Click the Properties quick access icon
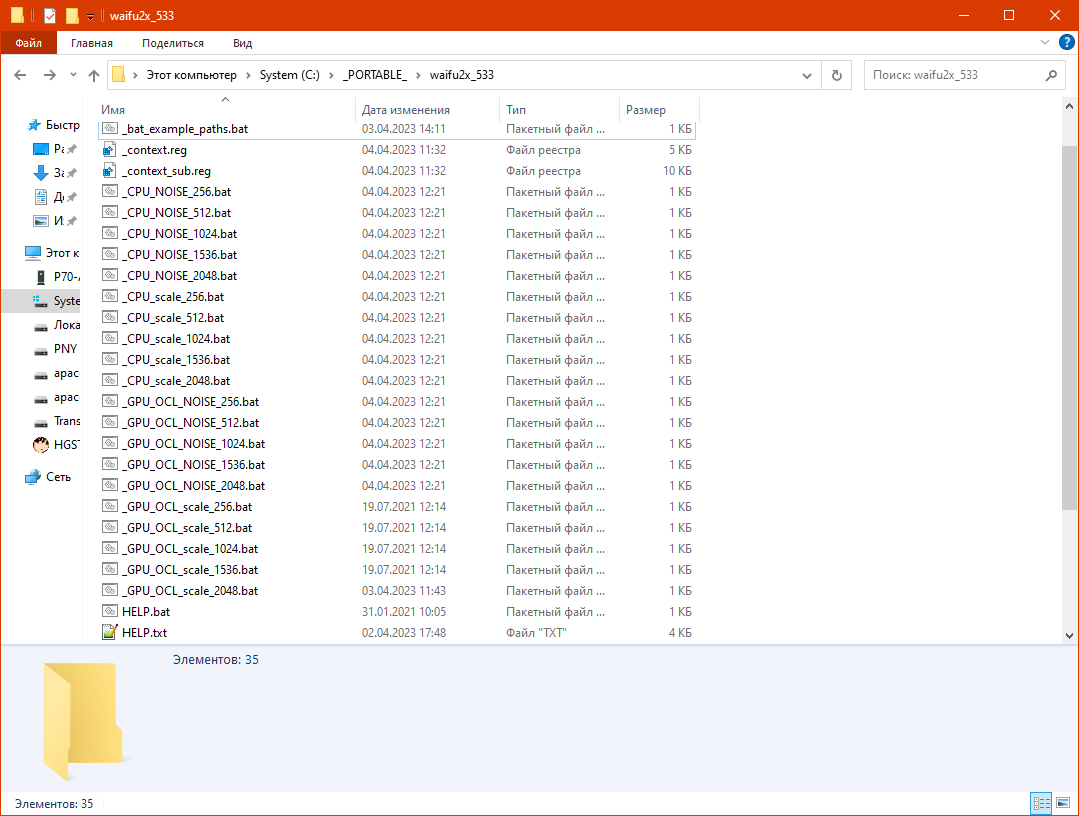The height and width of the screenshot is (816, 1079). [x=50, y=16]
